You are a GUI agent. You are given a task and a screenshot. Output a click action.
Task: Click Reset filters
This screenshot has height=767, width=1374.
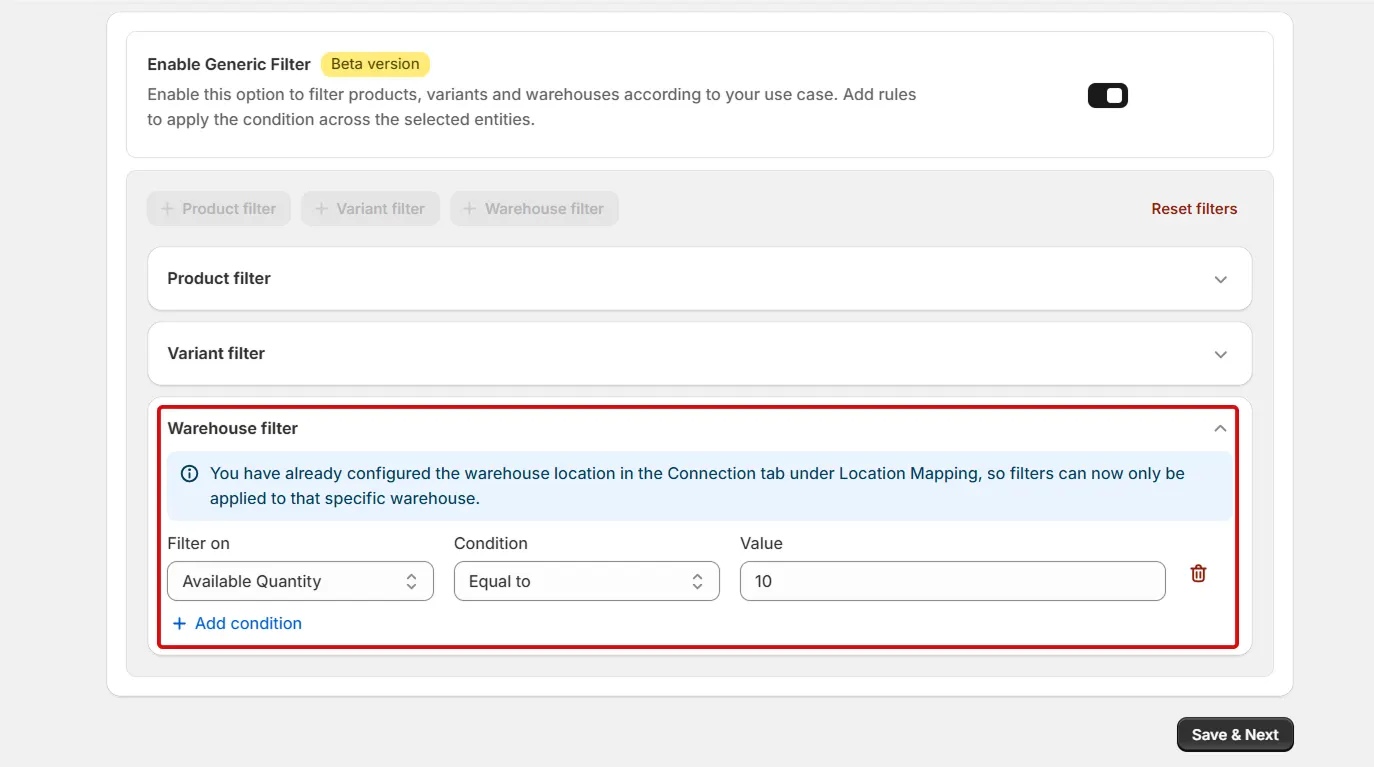coord(1194,209)
